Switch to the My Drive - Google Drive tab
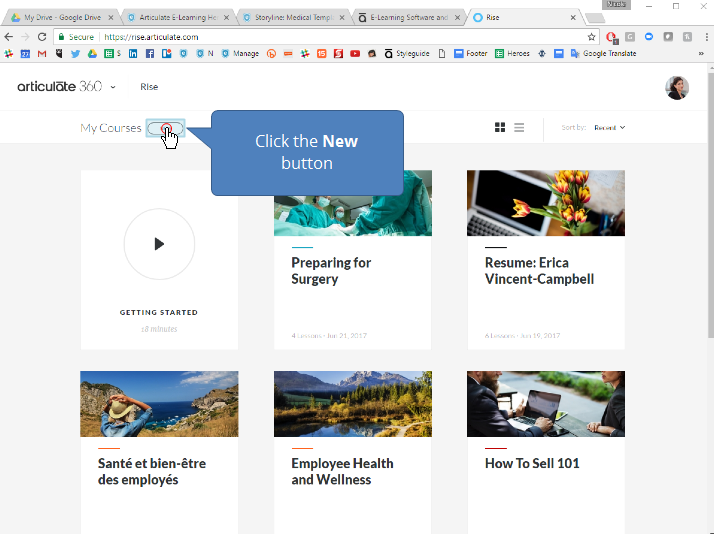 [60, 17]
